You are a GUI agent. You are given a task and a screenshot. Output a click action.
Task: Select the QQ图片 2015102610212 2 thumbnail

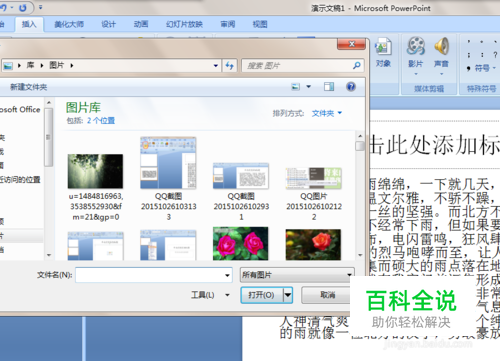(314, 178)
